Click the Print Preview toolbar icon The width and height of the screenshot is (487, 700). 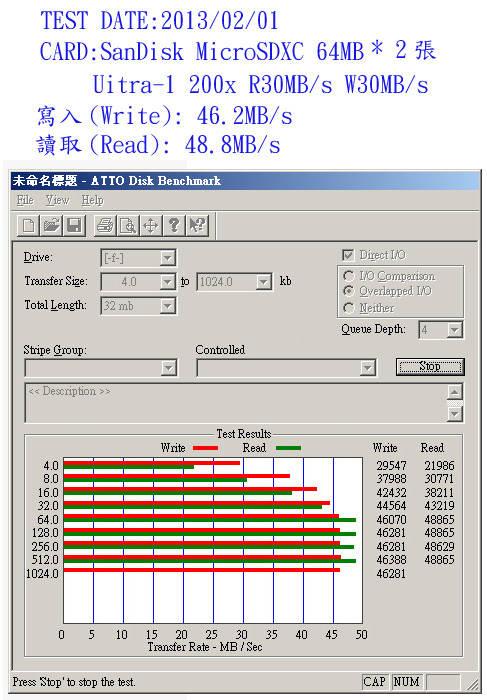click(128, 225)
